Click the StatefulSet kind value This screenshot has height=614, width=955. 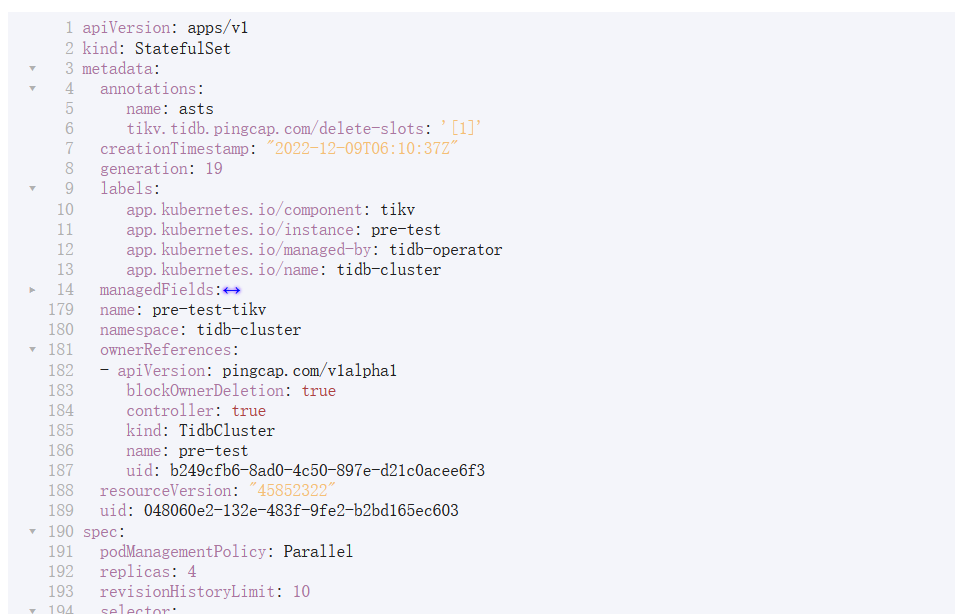click(183, 48)
